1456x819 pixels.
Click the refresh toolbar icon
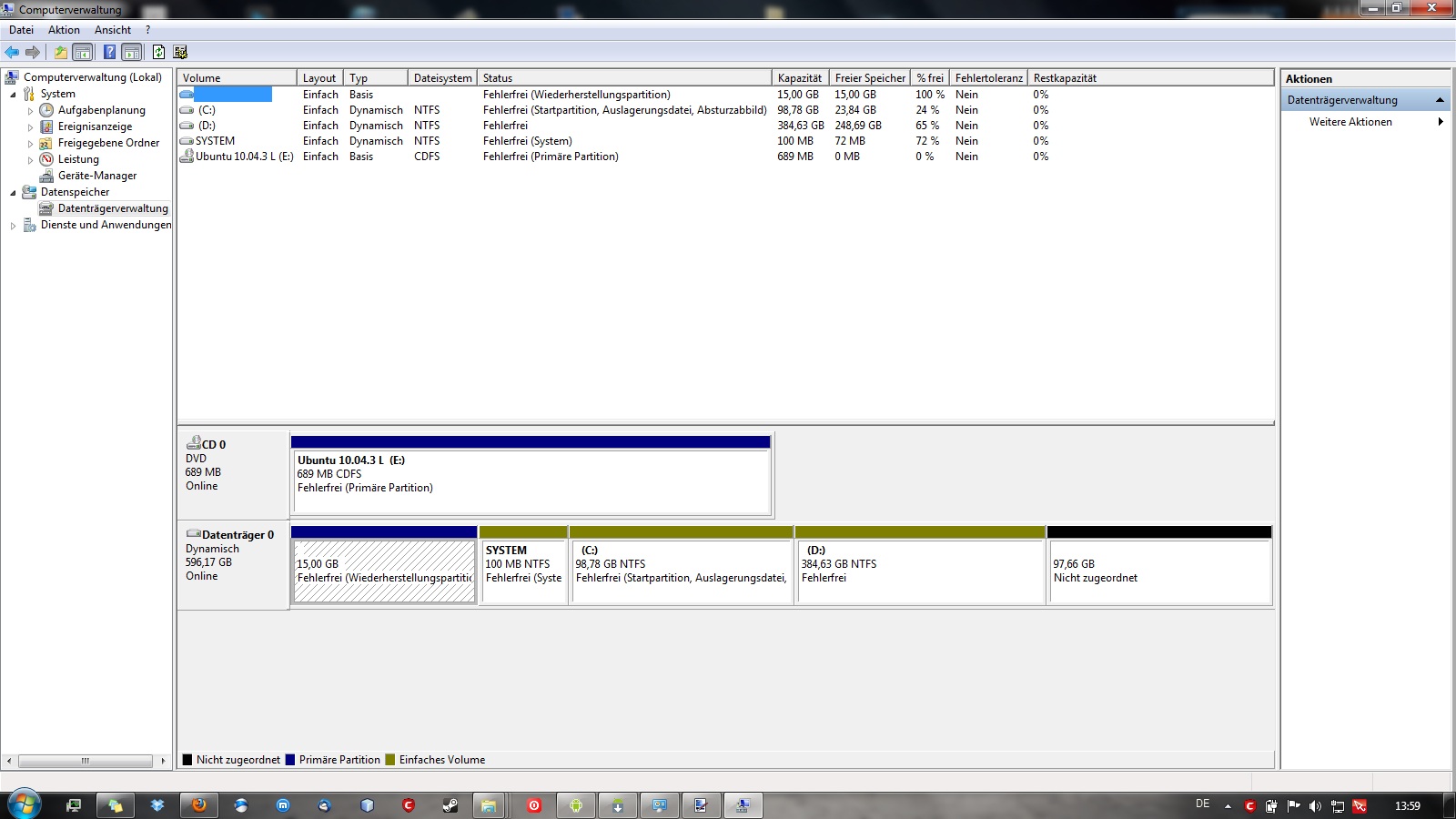point(158,53)
